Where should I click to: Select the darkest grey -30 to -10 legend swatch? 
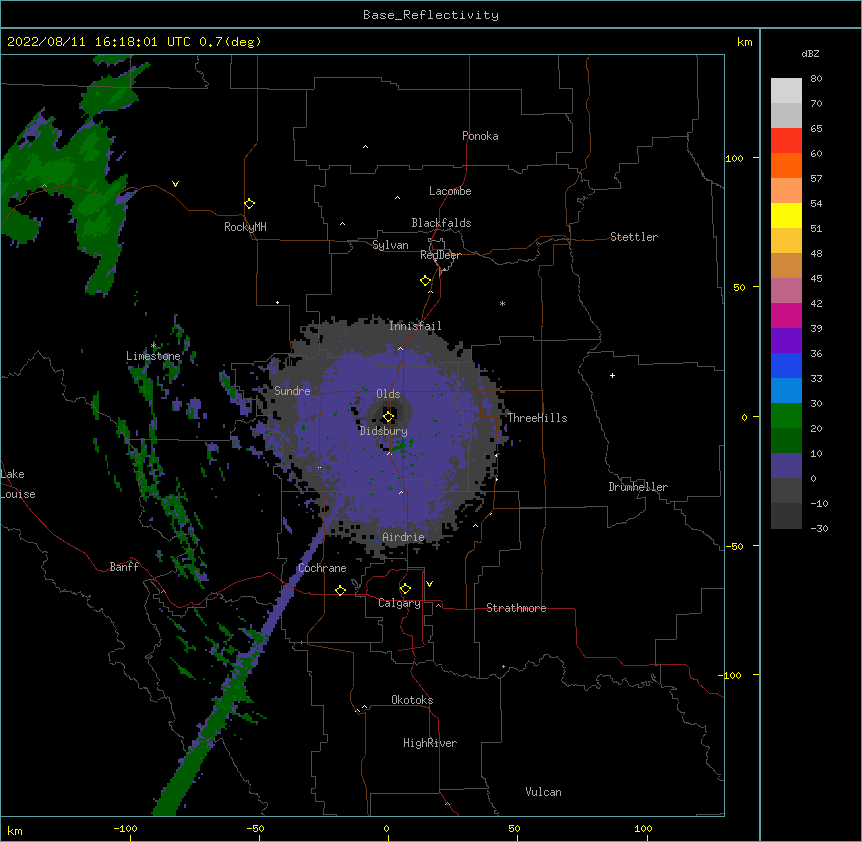786,516
